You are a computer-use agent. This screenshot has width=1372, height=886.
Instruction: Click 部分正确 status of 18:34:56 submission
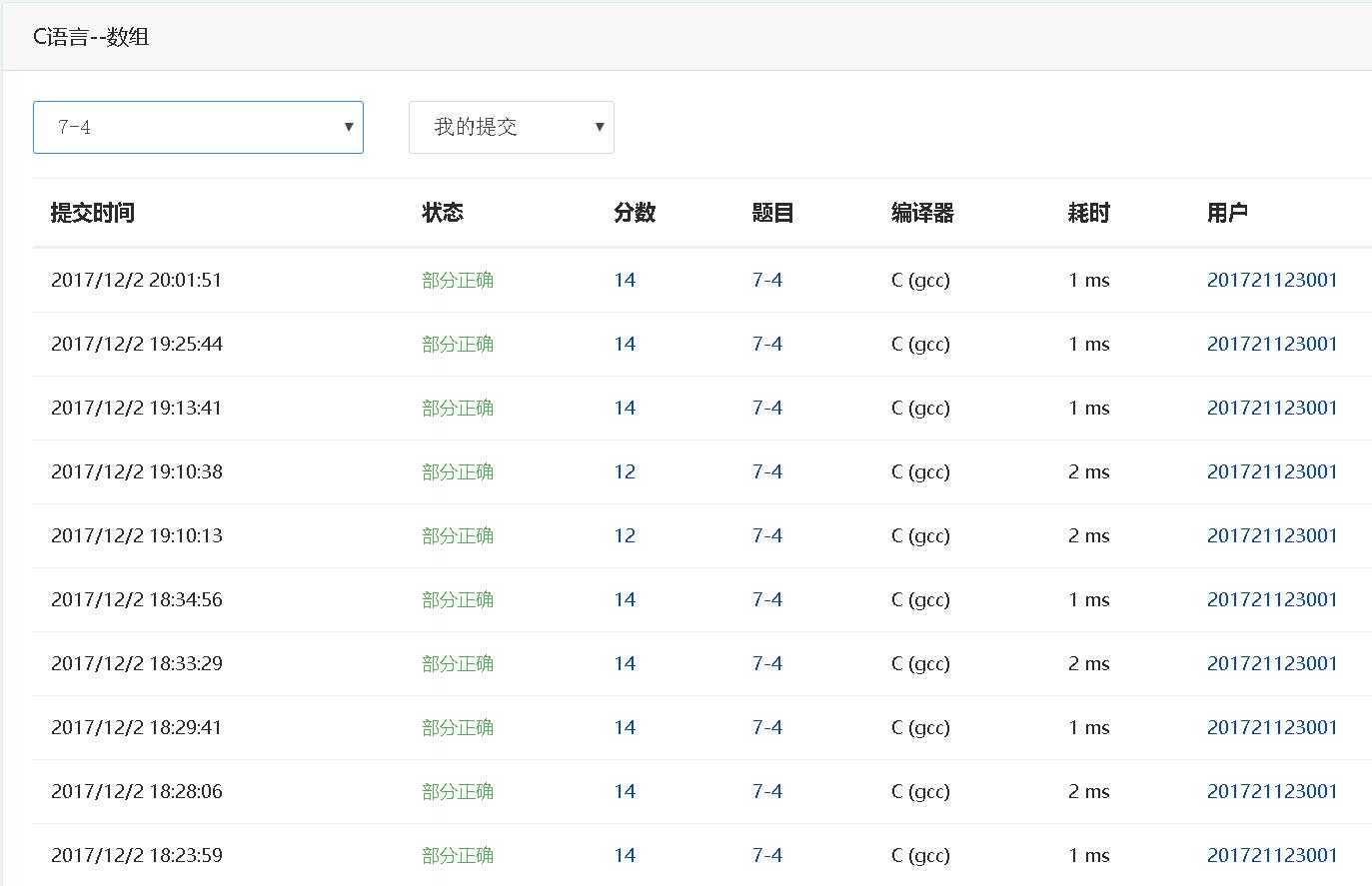pos(458,599)
